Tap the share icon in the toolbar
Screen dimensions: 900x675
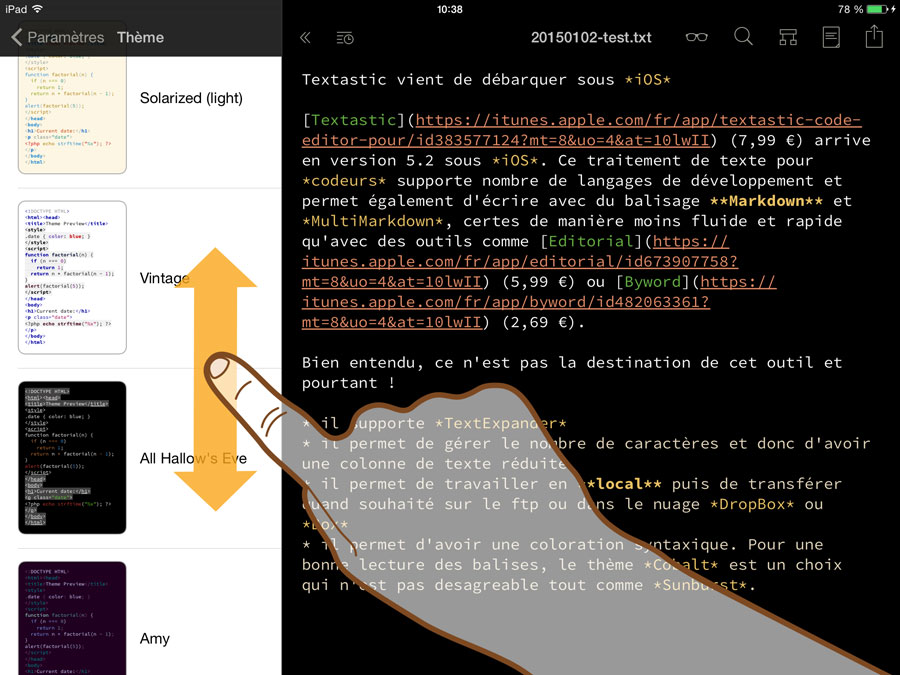pyautogui.click(x=874, y=36)
